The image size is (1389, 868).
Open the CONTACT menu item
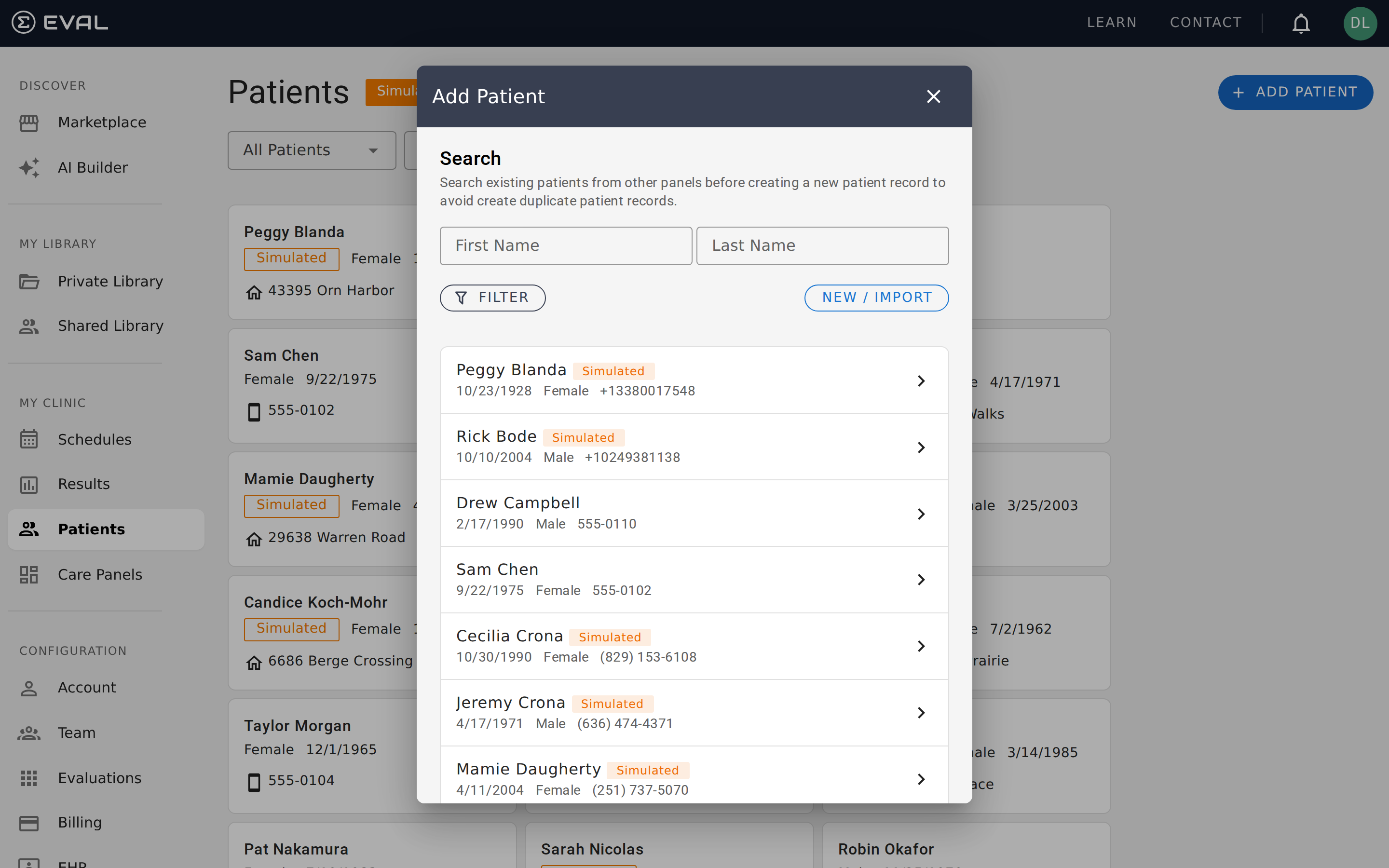tap(1205, 23)
